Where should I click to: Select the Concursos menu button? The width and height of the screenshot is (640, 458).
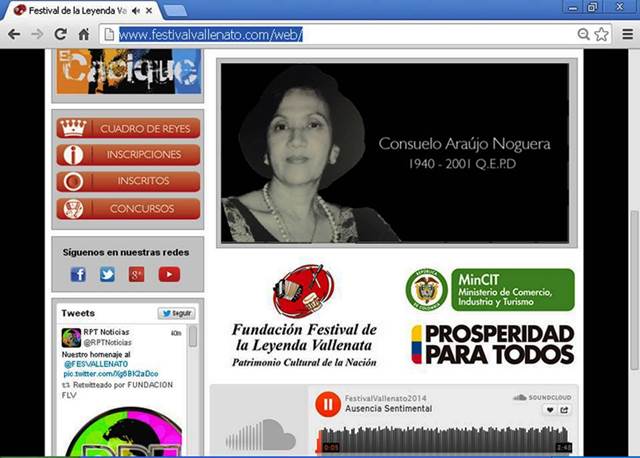click(x=128, y=209)
